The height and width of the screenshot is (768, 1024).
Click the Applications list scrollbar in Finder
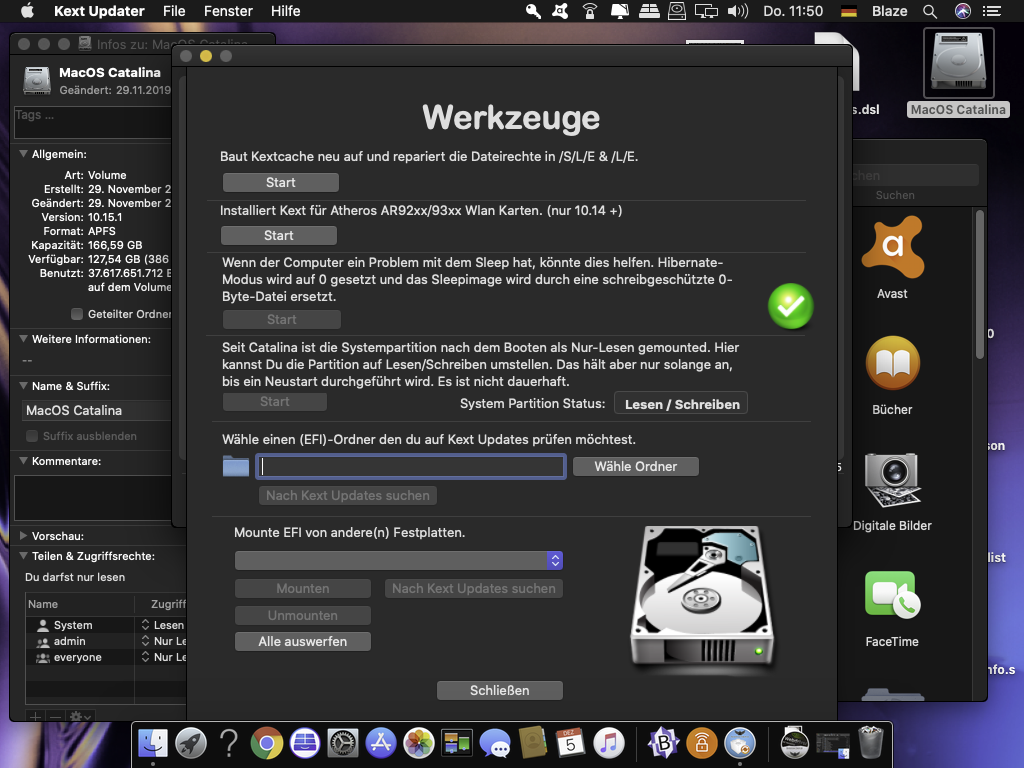point(980,284)
